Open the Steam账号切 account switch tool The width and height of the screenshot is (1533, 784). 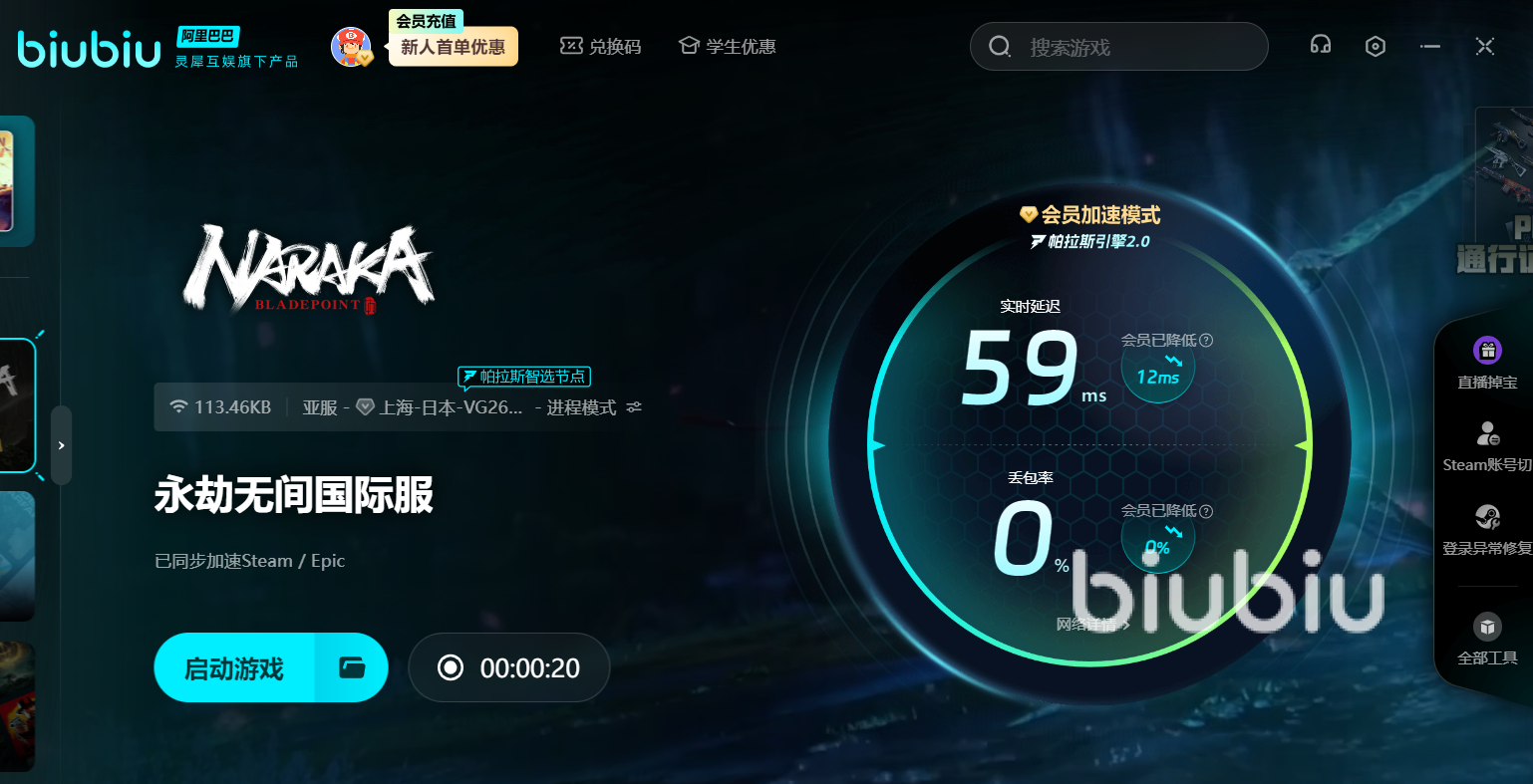pyautogui.click(x=1487, y=445)
